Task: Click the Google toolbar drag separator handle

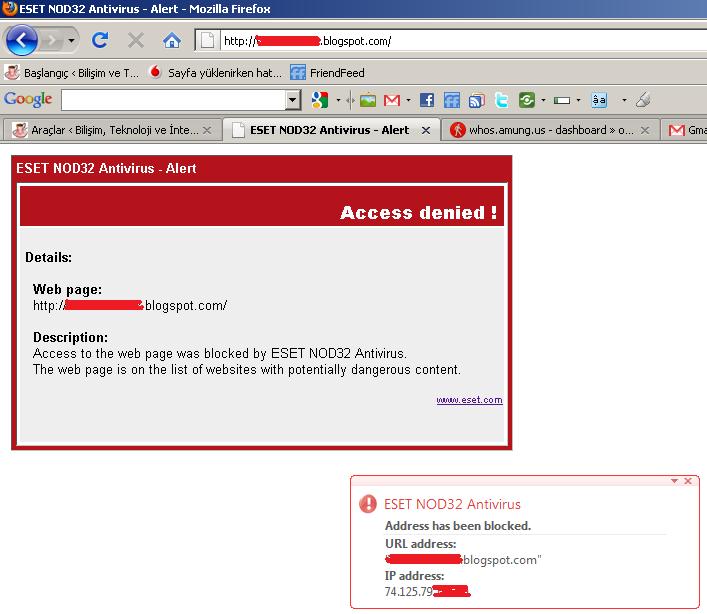Action: [350, 100]
